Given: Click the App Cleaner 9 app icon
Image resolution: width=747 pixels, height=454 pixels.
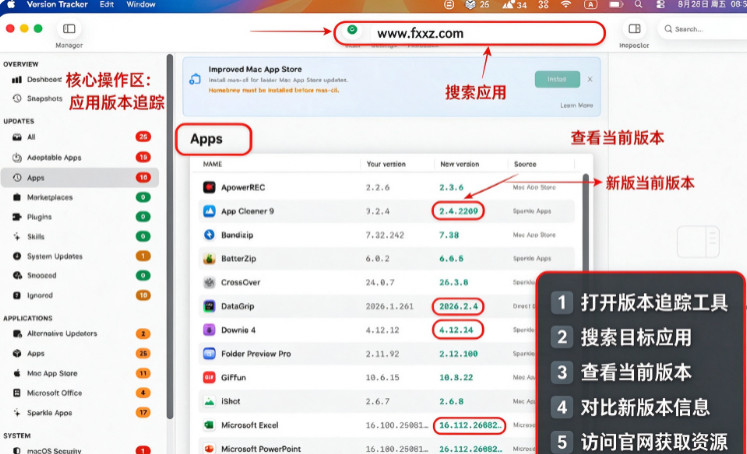Looking at the screenshot, I should pos(209,211).
